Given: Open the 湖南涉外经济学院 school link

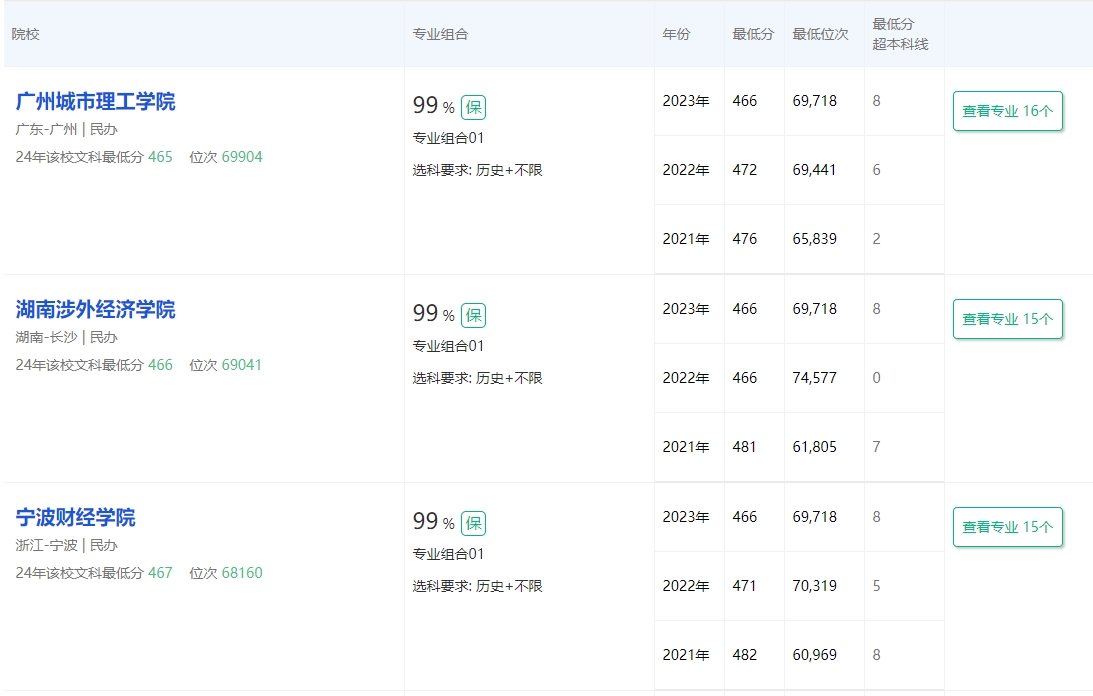Looking at the screenshot, I should (x=95, y=310).
